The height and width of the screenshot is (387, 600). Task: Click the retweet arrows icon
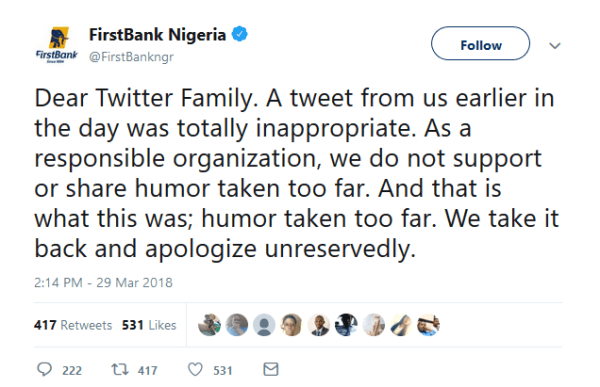(120, 369)
